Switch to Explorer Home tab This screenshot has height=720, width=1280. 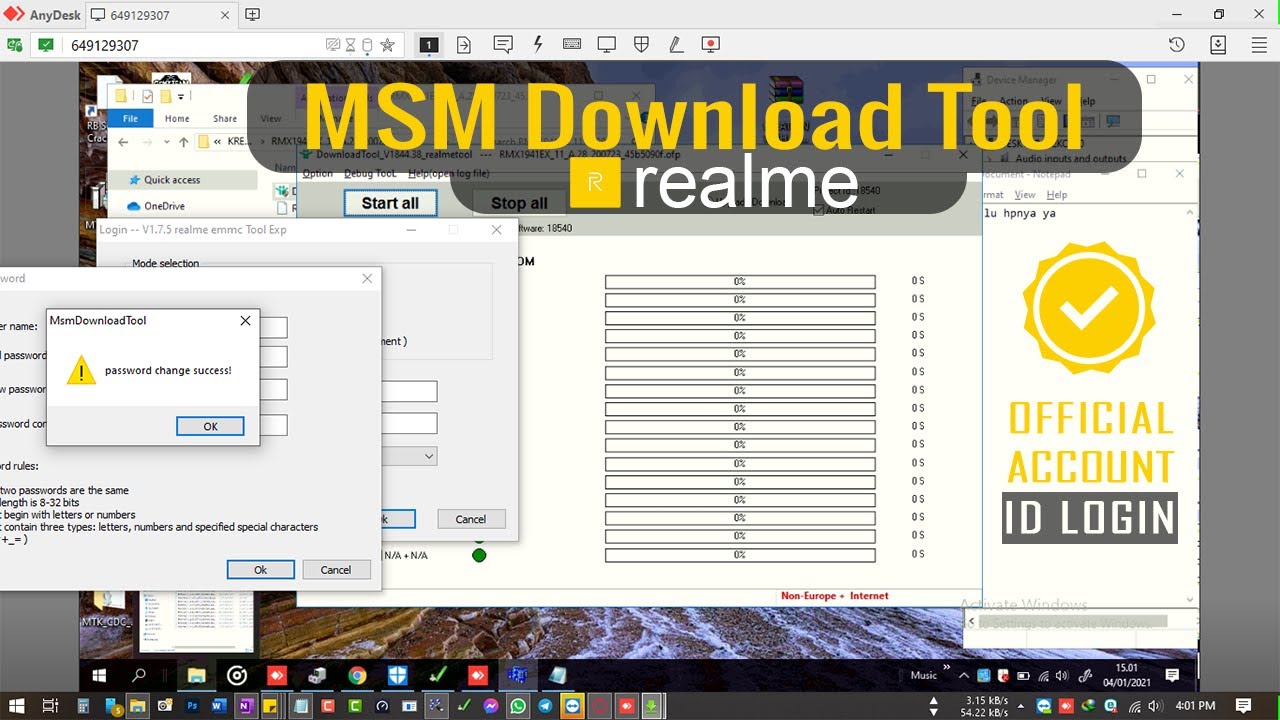click(x=177, y=118)
